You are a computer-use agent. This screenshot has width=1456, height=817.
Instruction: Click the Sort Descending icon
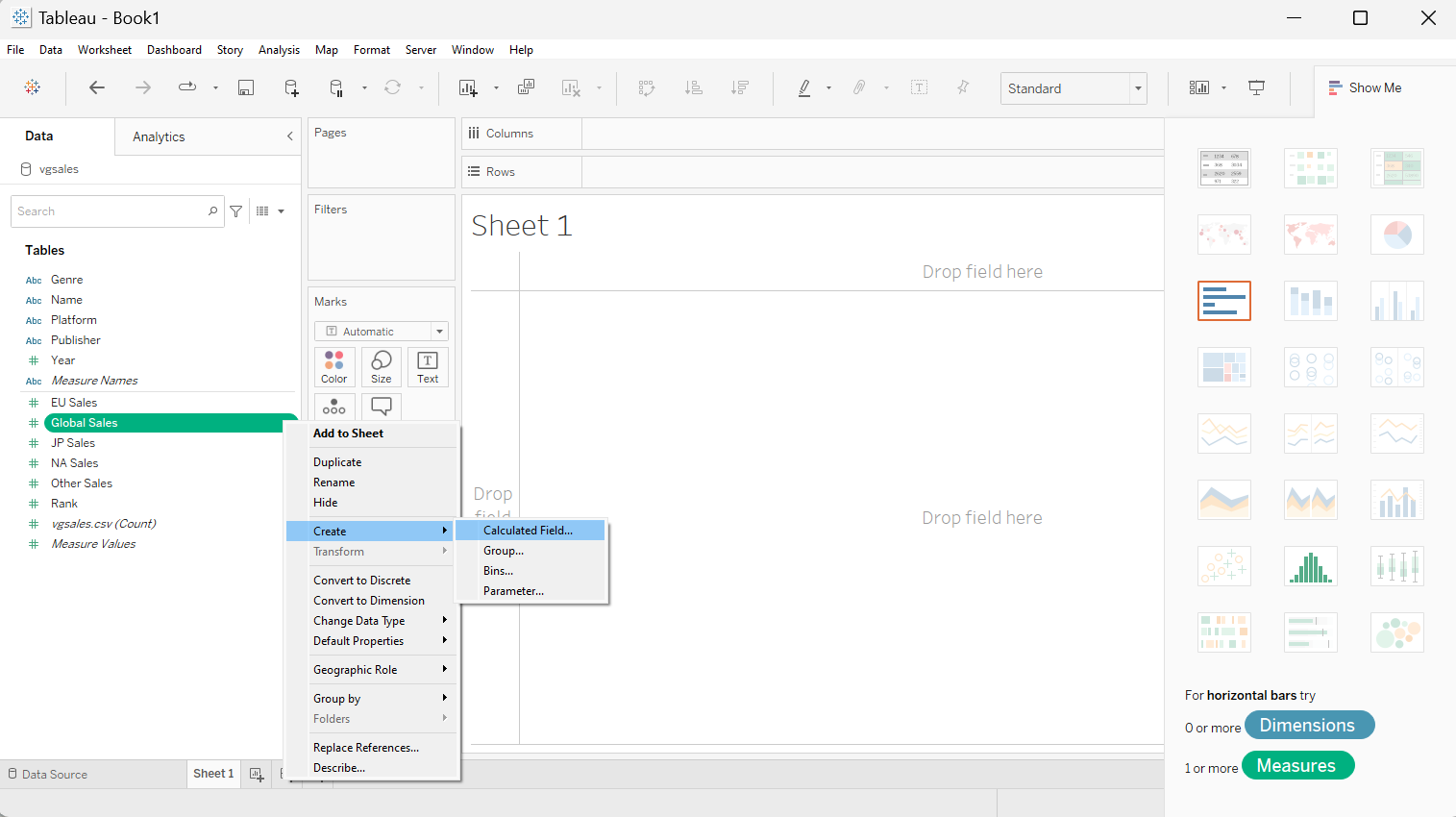(x=740, y=87)
